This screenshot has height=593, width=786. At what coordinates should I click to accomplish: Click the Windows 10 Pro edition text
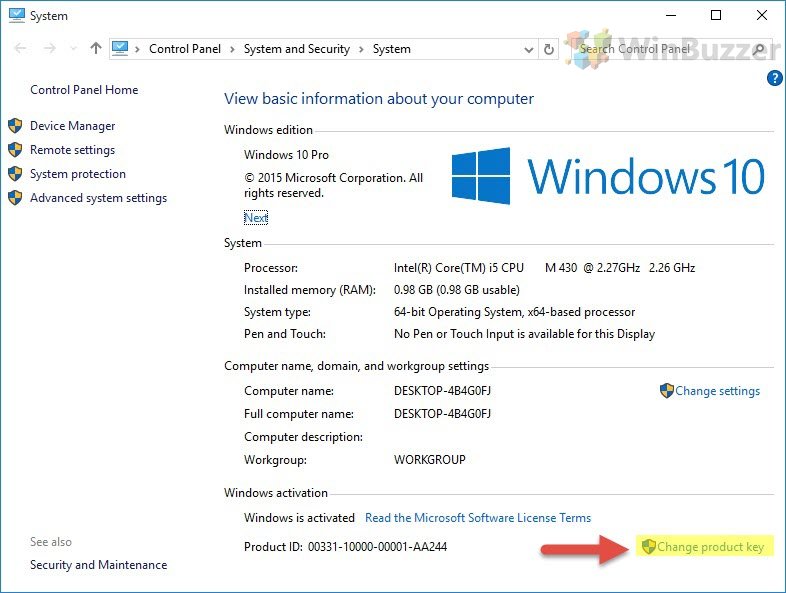pos(286,155)
